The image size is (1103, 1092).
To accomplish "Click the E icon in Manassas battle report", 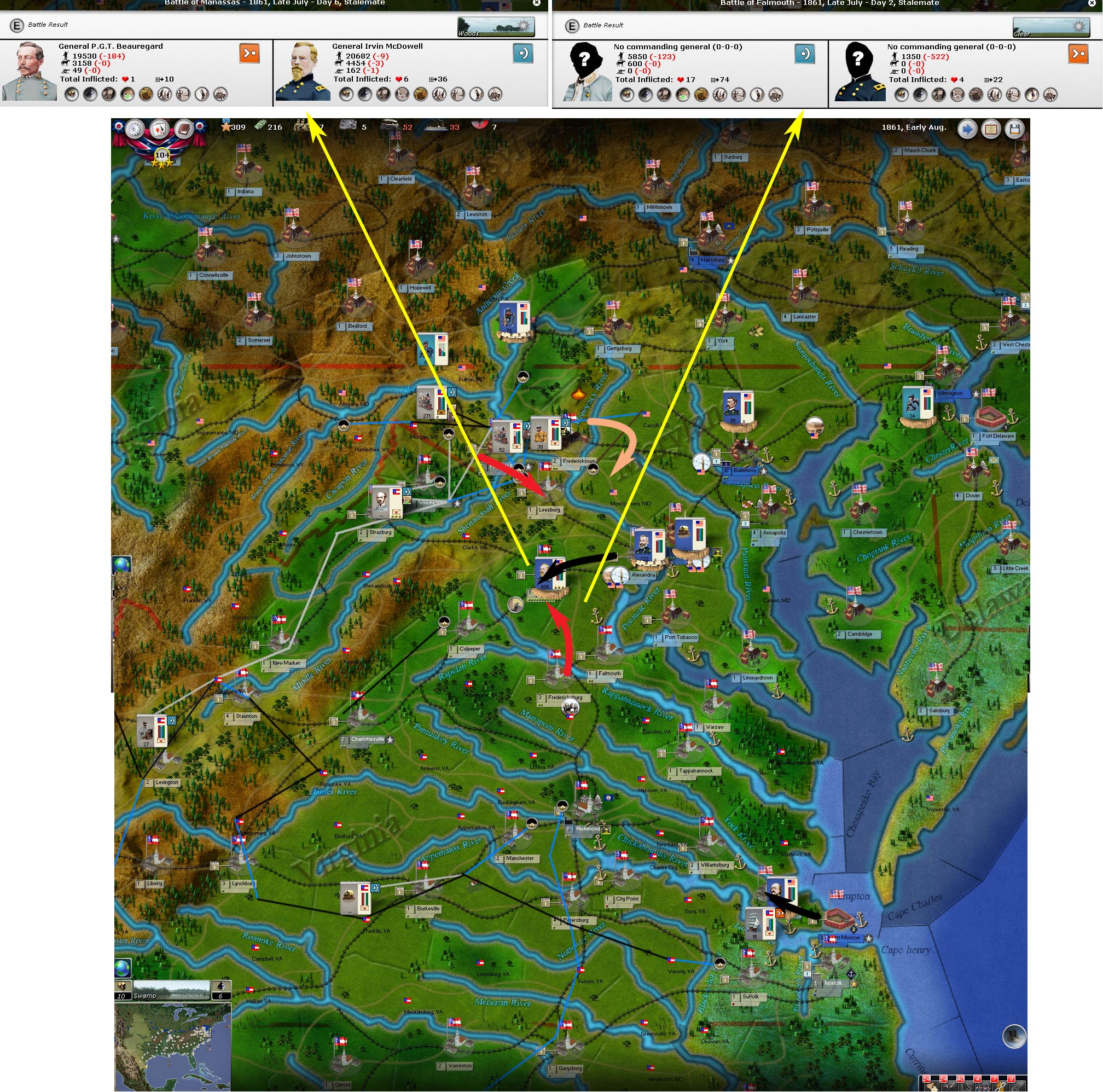I will pyautogui.click(x=16, y=25).
